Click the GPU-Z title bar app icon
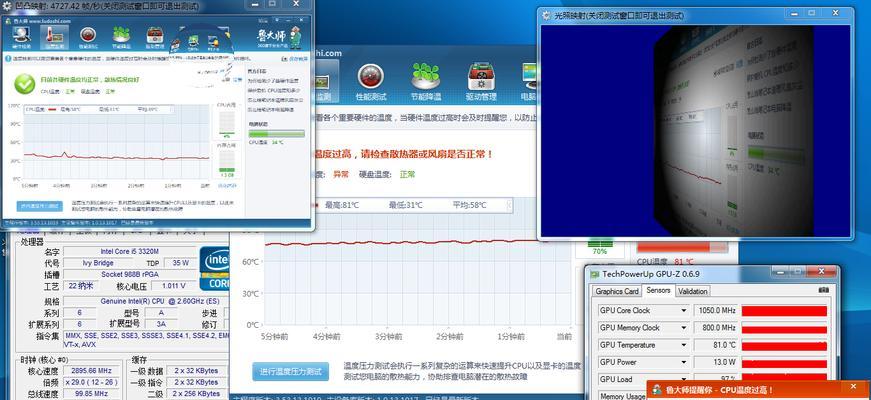This screenshot has height=400, width=871. pos(595,274)
